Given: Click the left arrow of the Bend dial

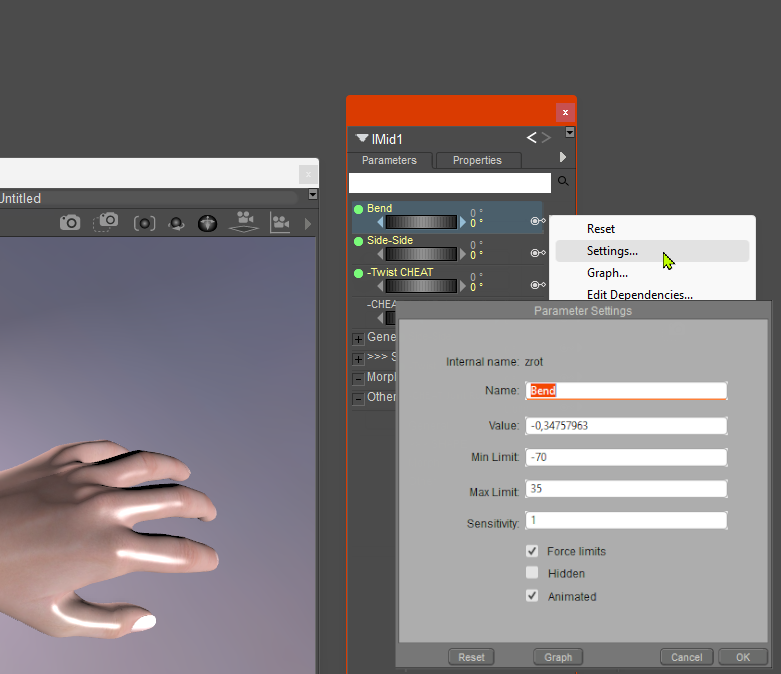Looking at the screenshot, I should click(381, 222).
